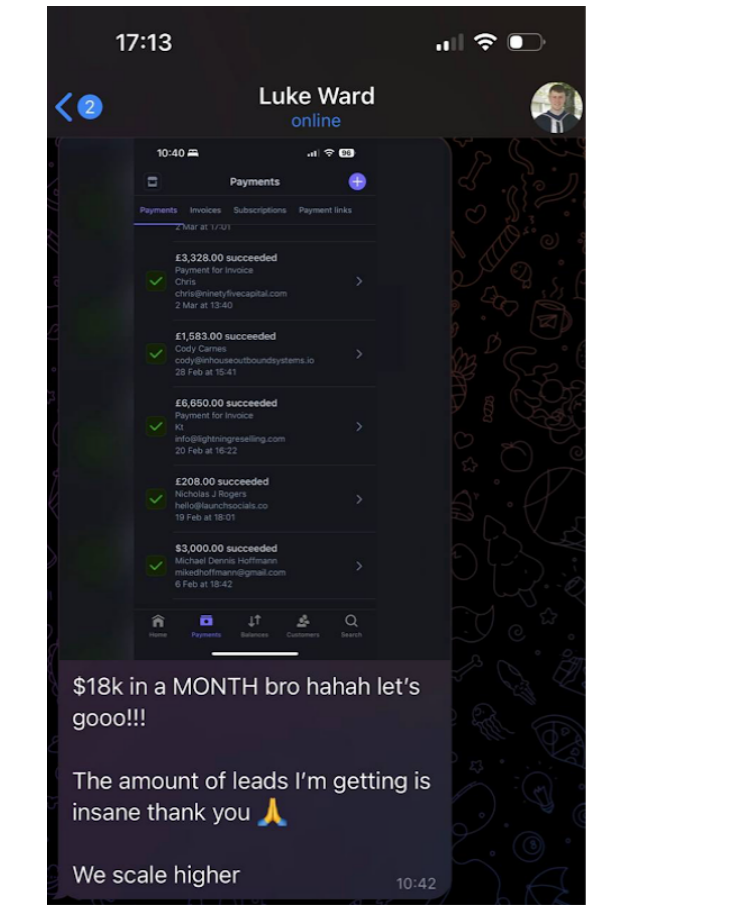Click the calendar icon beside Payments title
734x920 pixels.
(153, 181)
